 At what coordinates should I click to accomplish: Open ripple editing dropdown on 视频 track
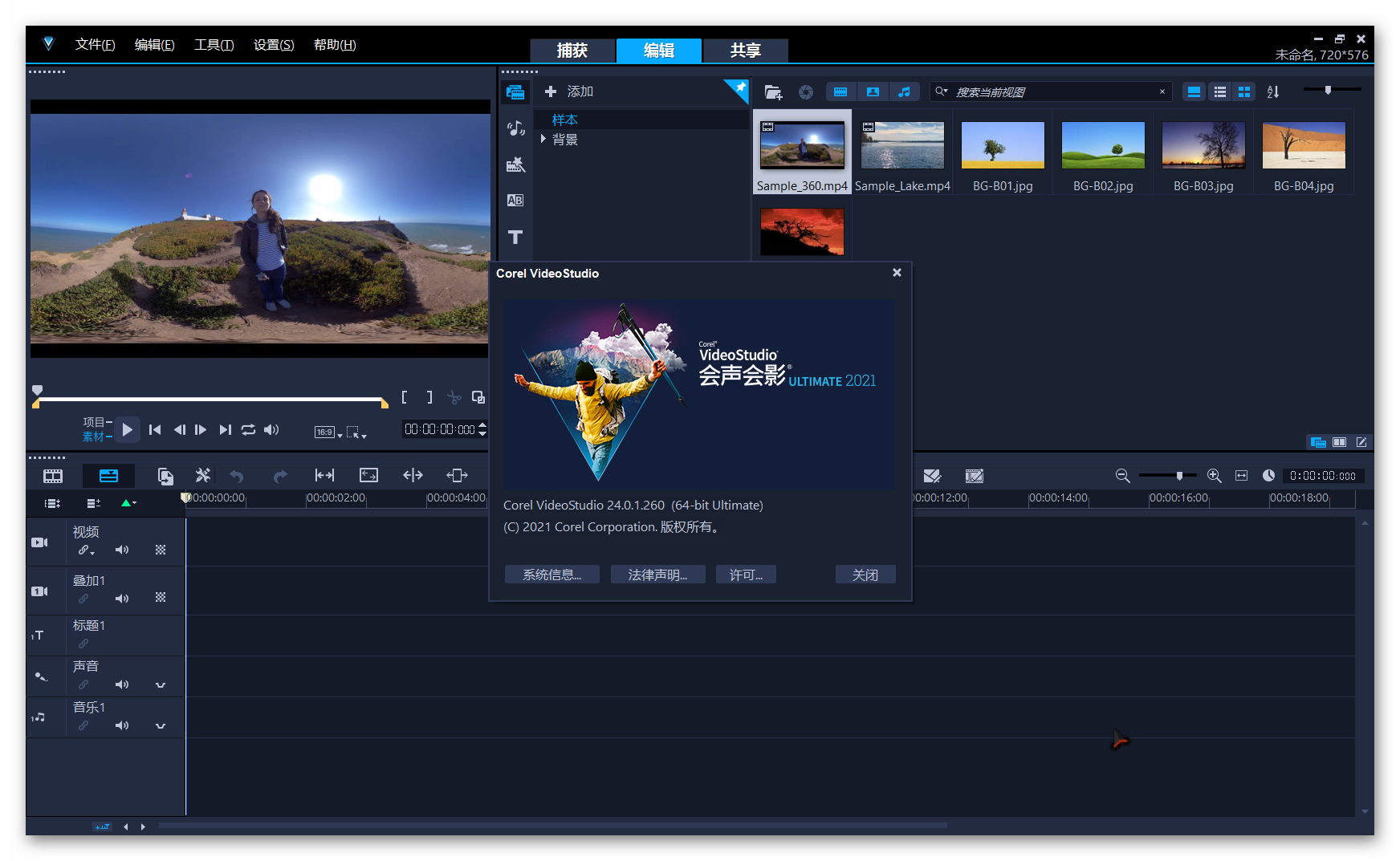(86, 550)
